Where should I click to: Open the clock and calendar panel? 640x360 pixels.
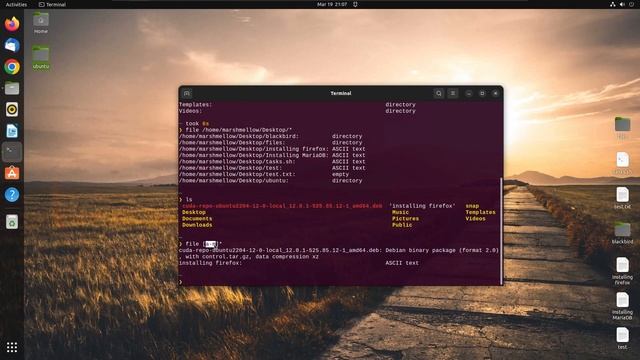pos(332,4)
